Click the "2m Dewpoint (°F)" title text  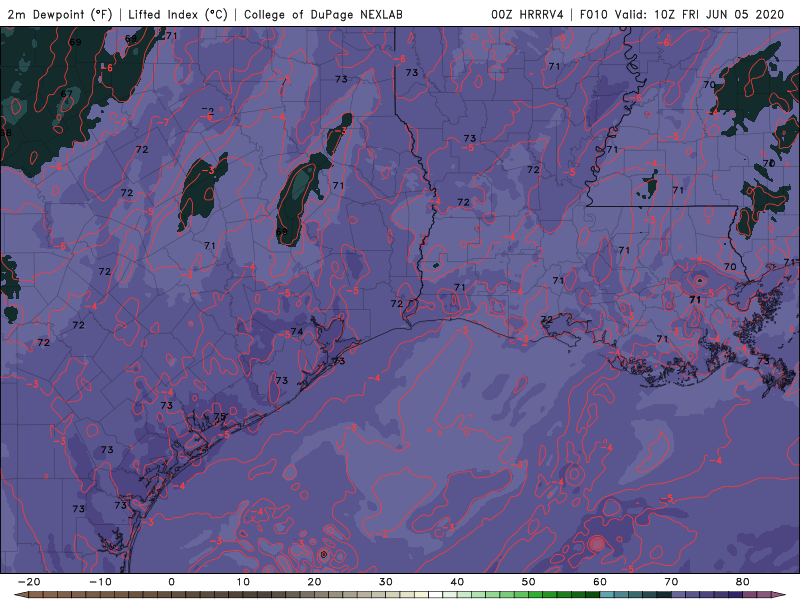pos(60,15)
